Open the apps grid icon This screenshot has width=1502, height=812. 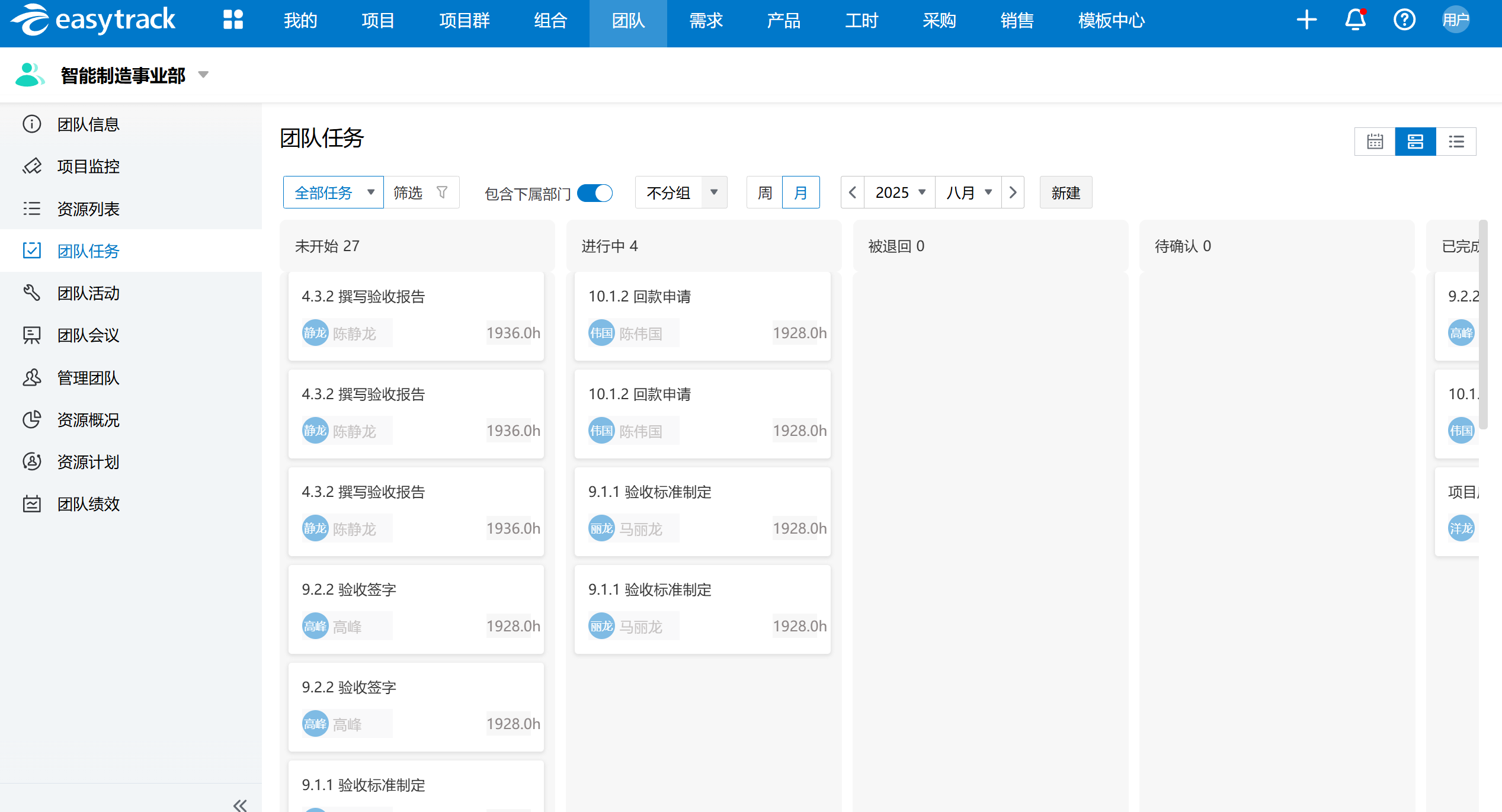(x=233, y=20)
